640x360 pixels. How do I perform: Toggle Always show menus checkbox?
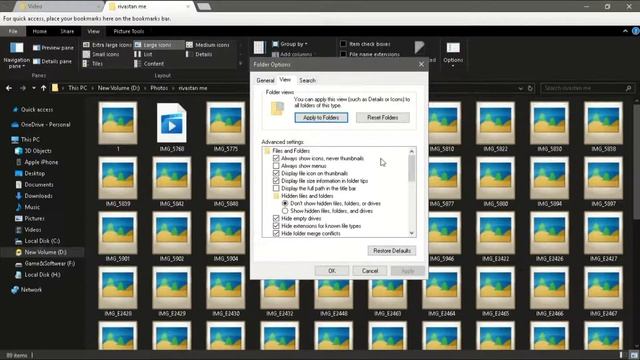(x=276, y=166)
